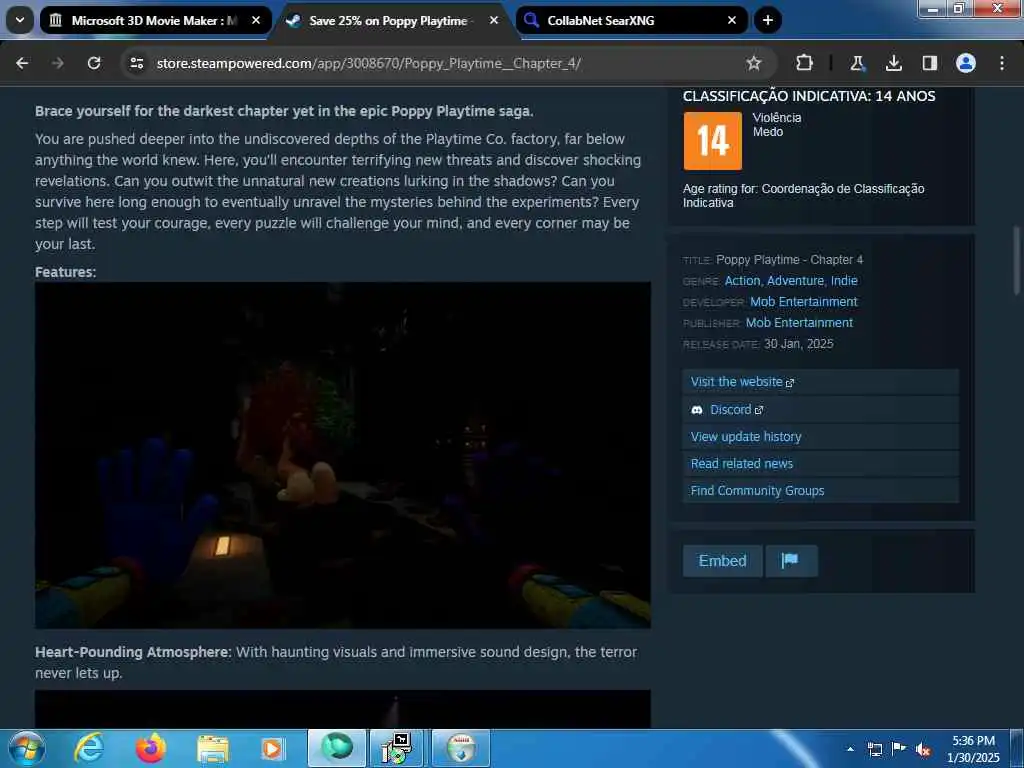Switch to Microsoft 3D Movie Maker tab
The height and width of the screenshot is (768, 1024).
(156, 20)
